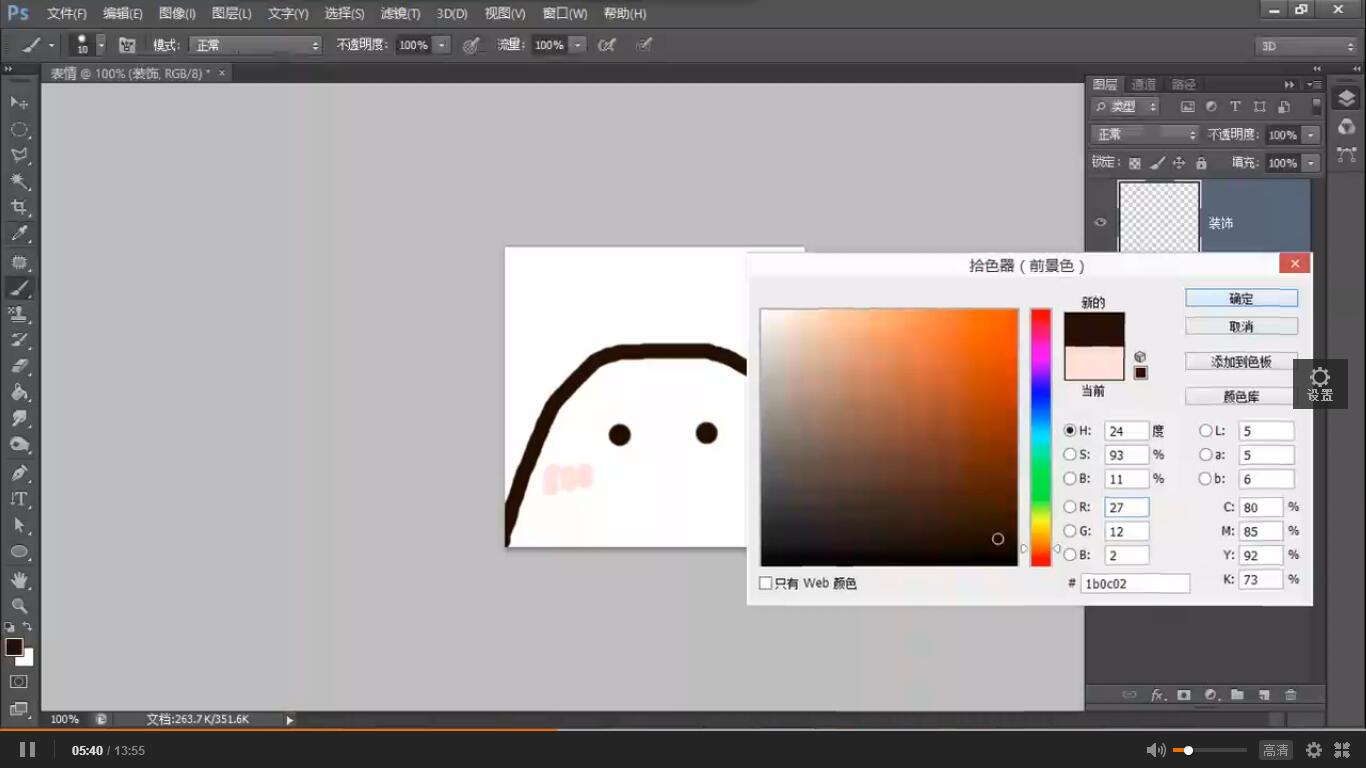The width and height of the screenshot is (1366, 768).
Task: Open the brush preset picker arrow
Action: tap(101, 45)
